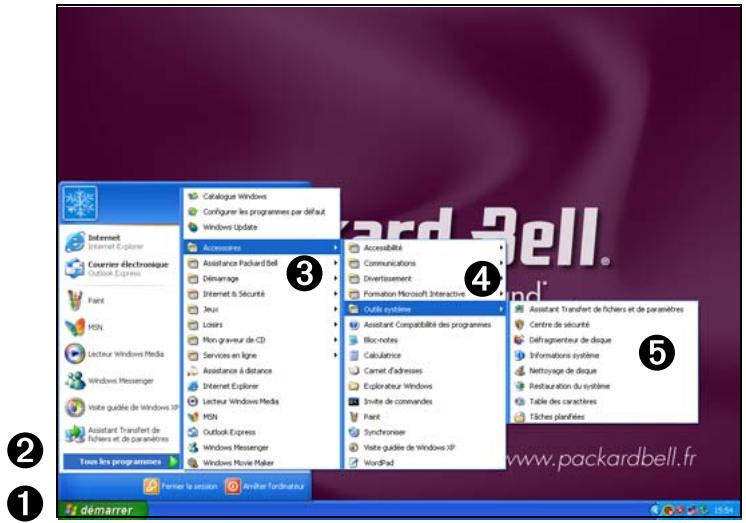Screen dimensions: 746x523
Task: Click Fermer la session button
Action: pos(180,486)
